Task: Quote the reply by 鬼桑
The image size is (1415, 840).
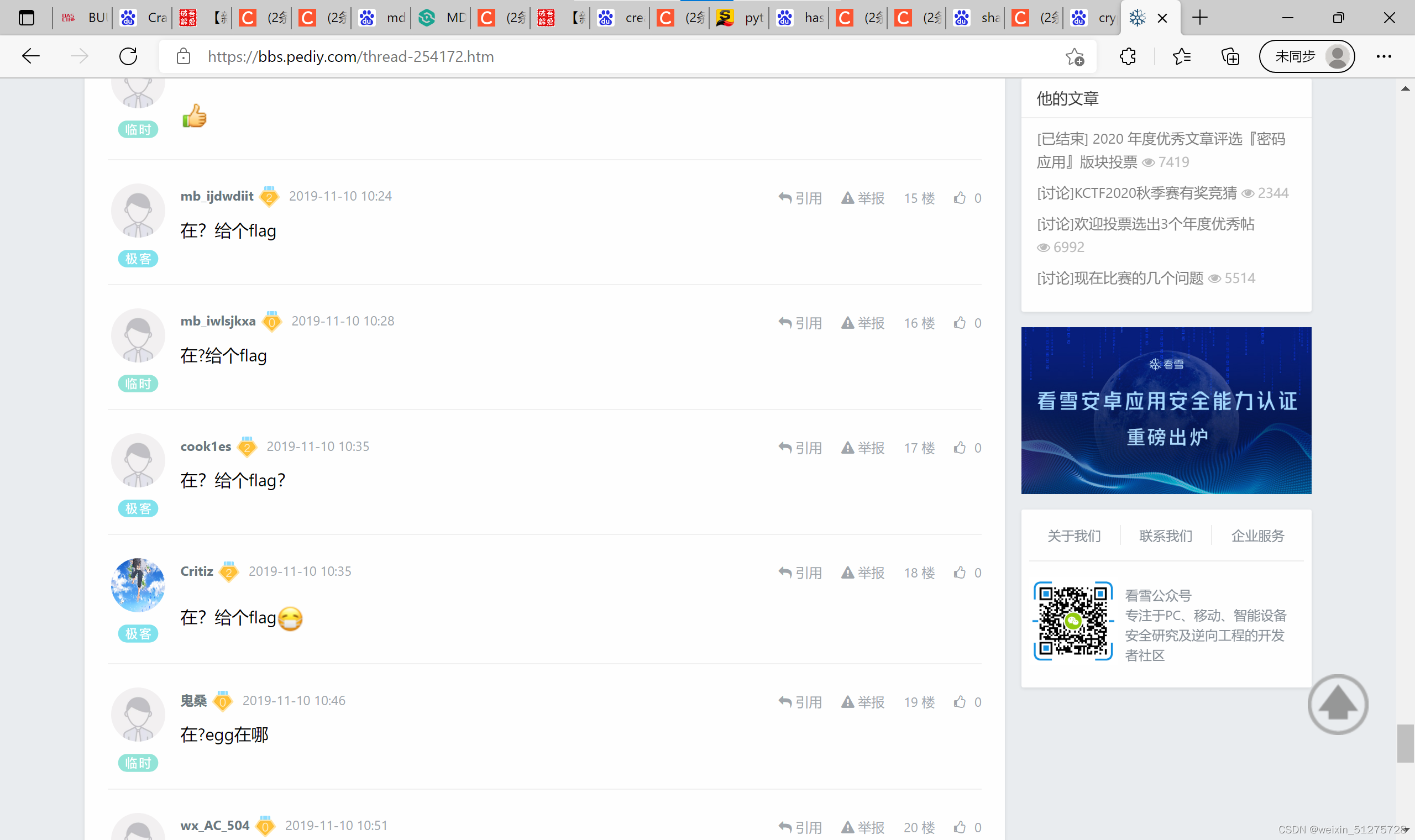Action: [800, 702]
